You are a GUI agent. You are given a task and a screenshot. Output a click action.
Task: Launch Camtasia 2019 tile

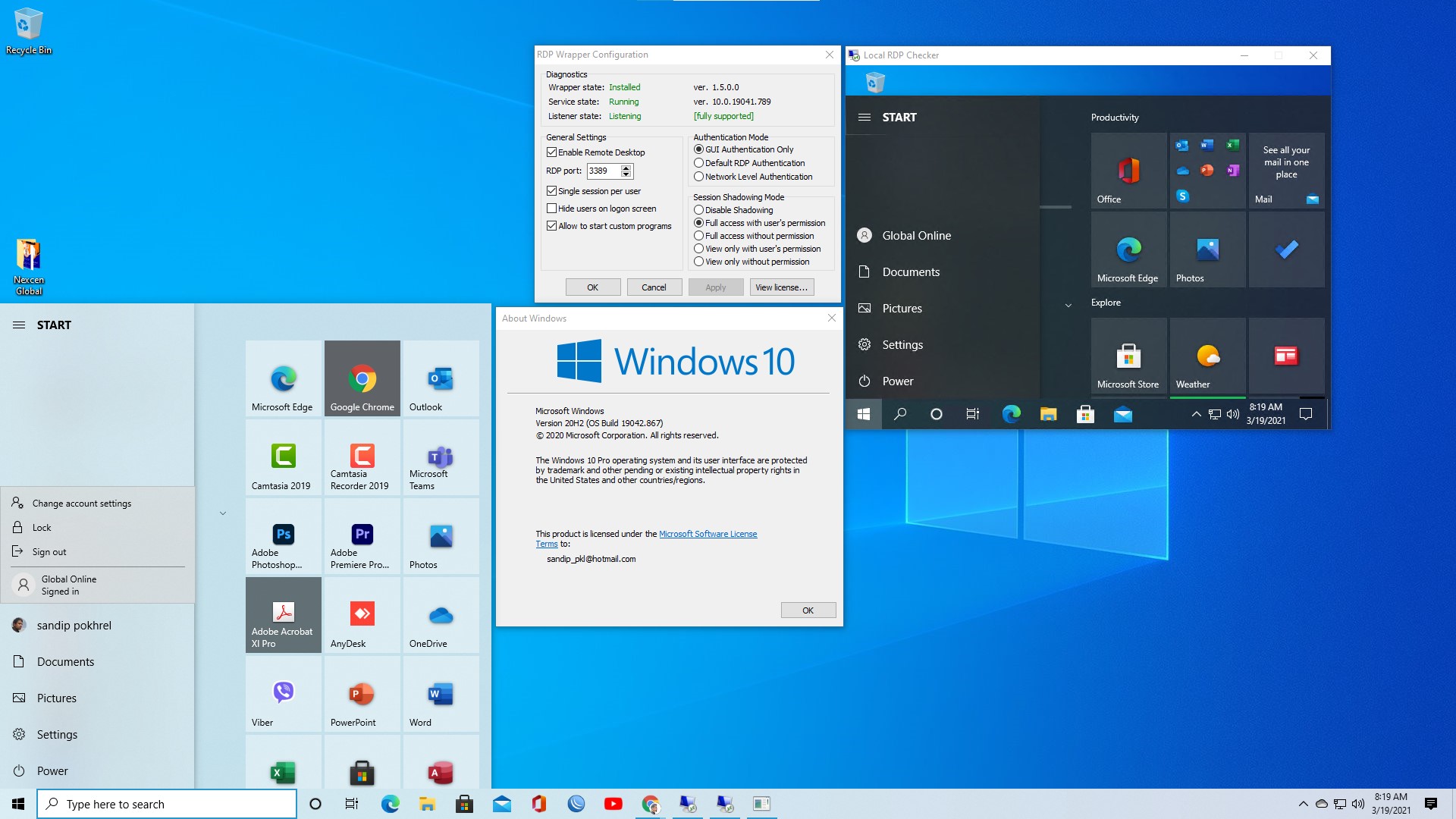tap(284, 457)
